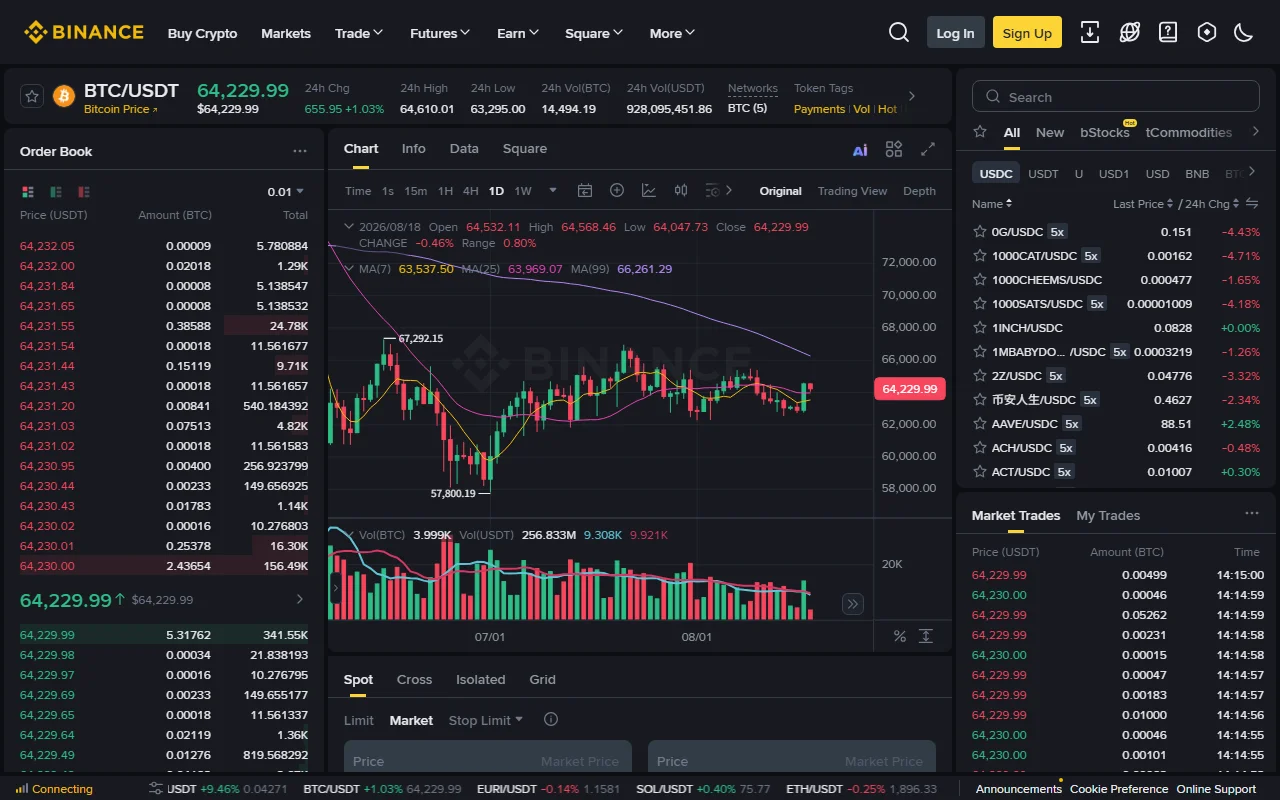Open the help question-mark icon
The width and height of the screenshot is (1280, 800).
tap(1168, 32)
